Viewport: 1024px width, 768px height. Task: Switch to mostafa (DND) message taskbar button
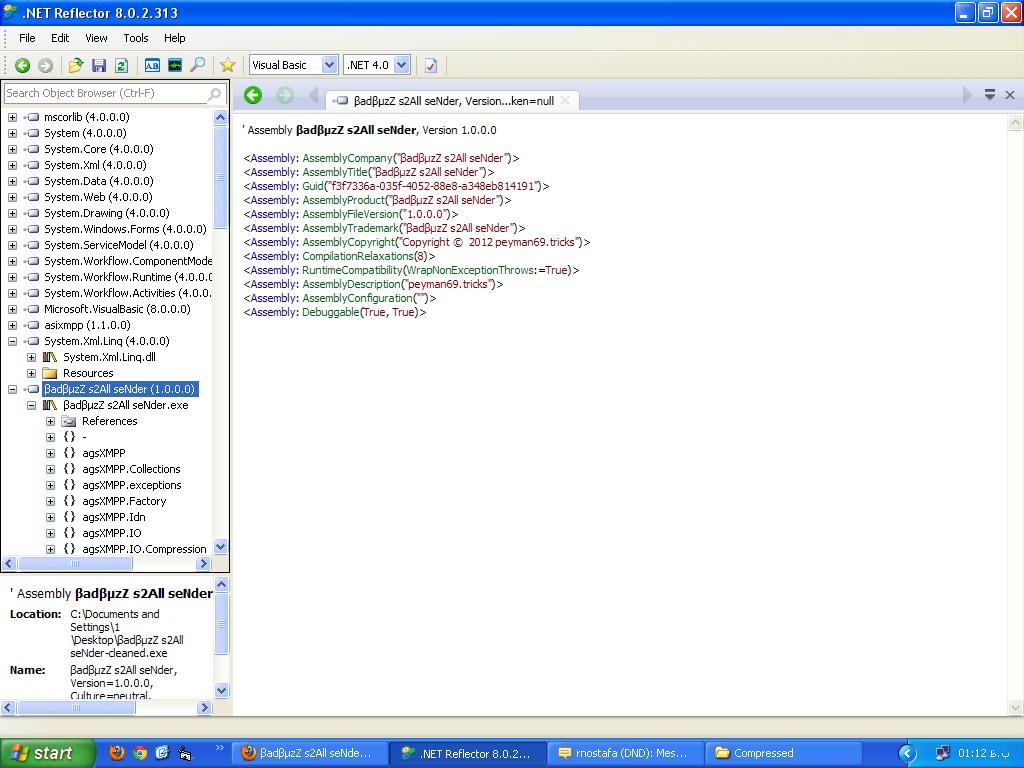click(625, 754)
